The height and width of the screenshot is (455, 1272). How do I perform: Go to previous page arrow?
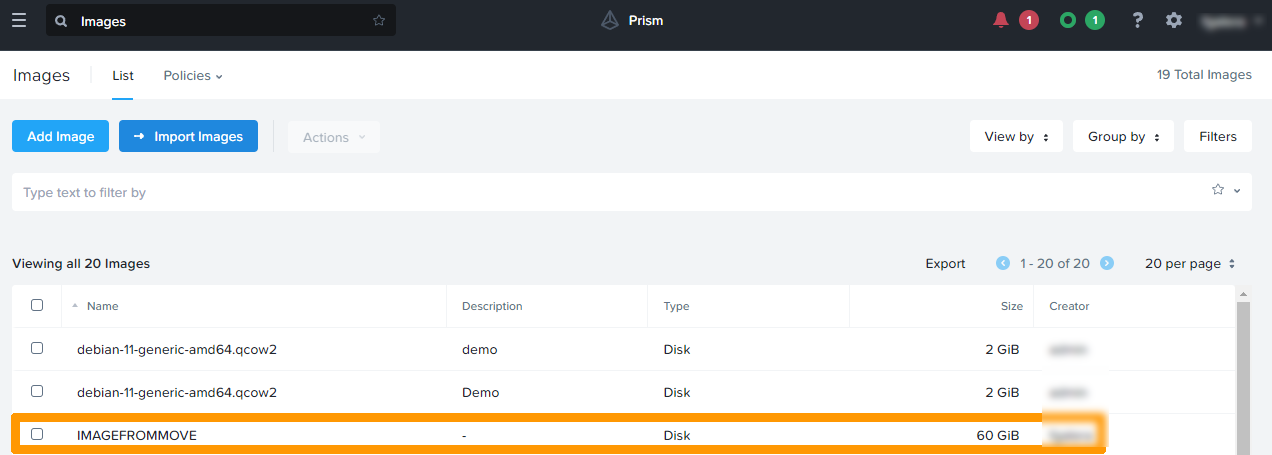coord(1003,263)
